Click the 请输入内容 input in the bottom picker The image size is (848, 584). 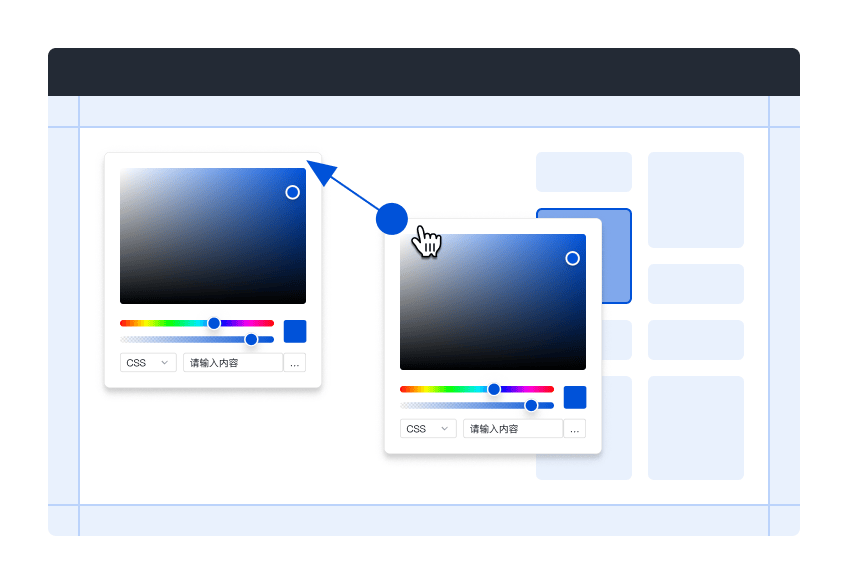[x=512, y=428]
